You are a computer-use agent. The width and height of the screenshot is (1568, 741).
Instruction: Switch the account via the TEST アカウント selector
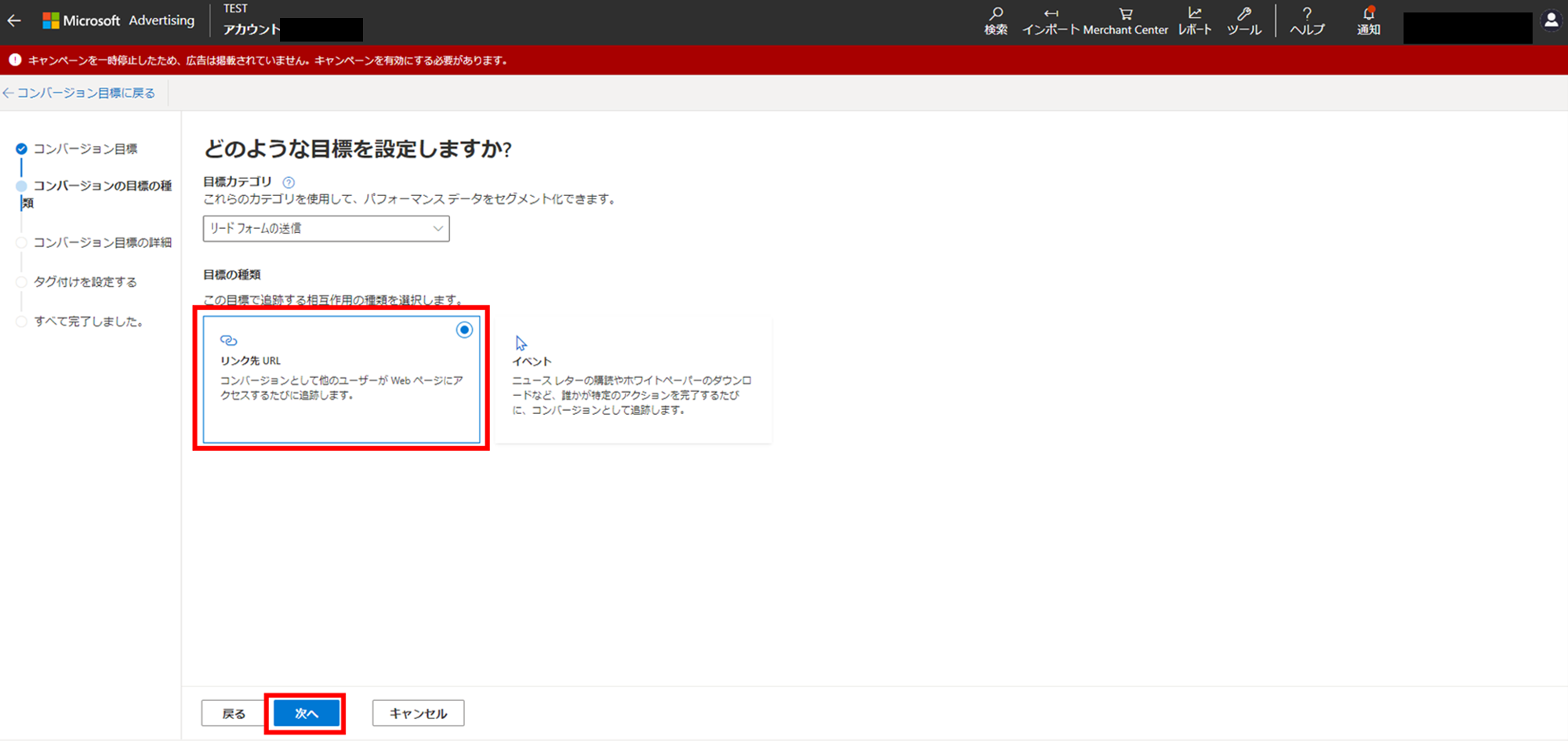tap(292, 22)
